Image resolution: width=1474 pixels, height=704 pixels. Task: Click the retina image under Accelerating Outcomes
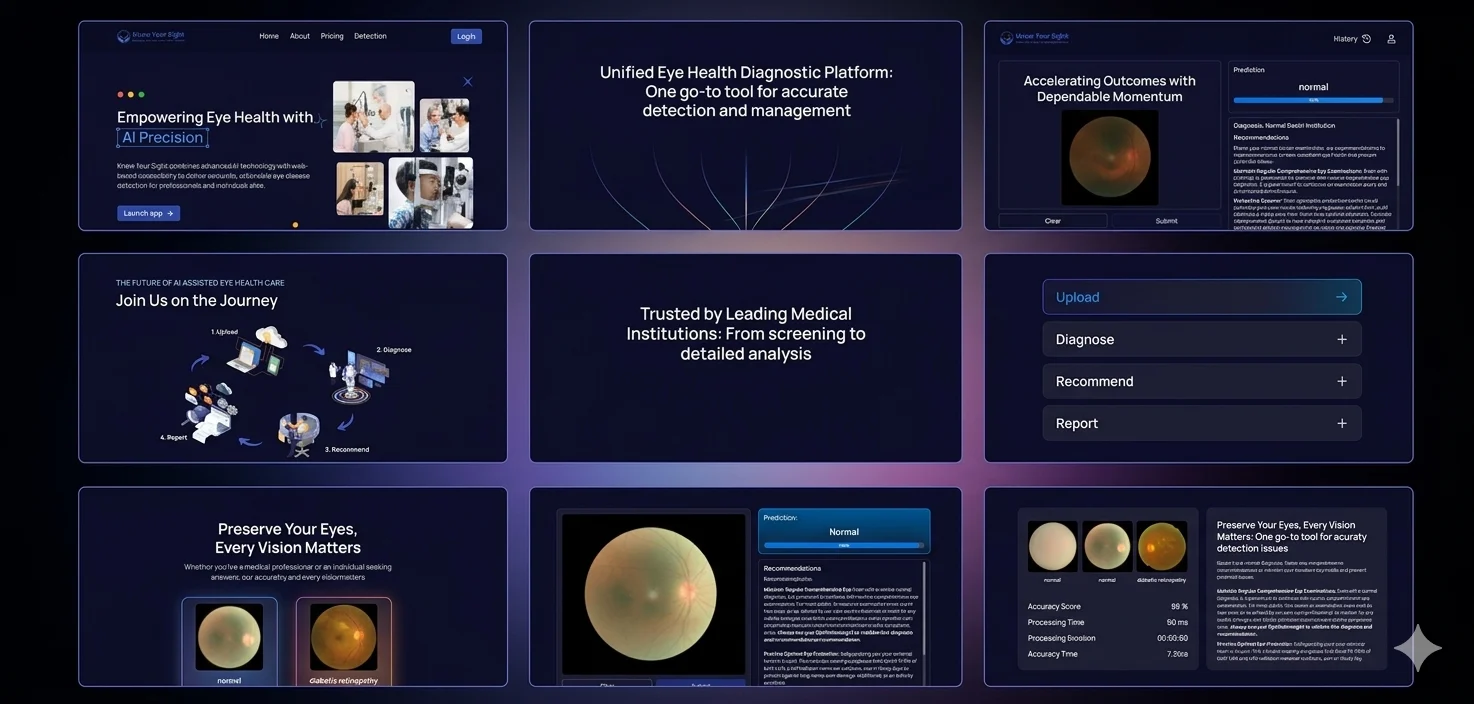1110,158
